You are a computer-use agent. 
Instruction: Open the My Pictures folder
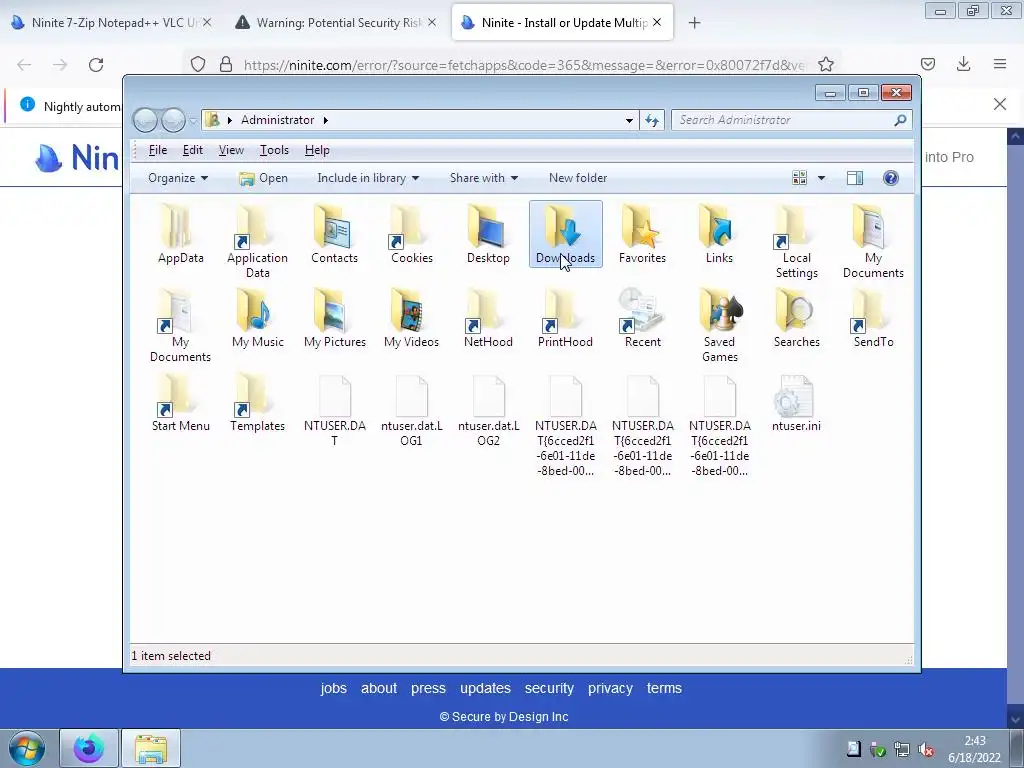[334, 318]
